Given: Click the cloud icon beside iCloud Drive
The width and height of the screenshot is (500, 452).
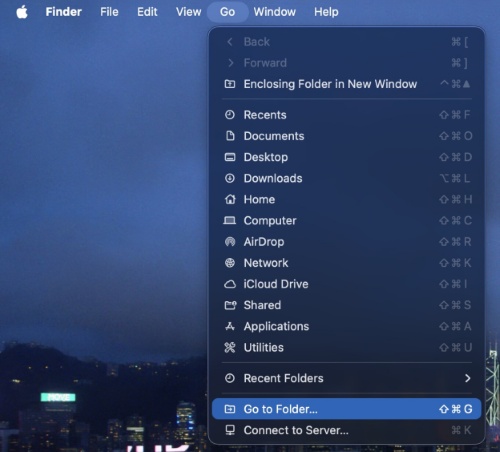Looking at the screenshot, I should click(x=230, y=284).
